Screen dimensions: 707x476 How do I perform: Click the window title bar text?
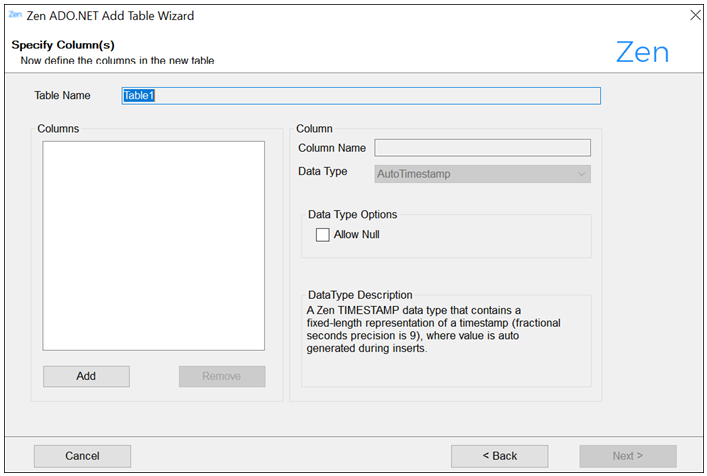tap(110, 16)
